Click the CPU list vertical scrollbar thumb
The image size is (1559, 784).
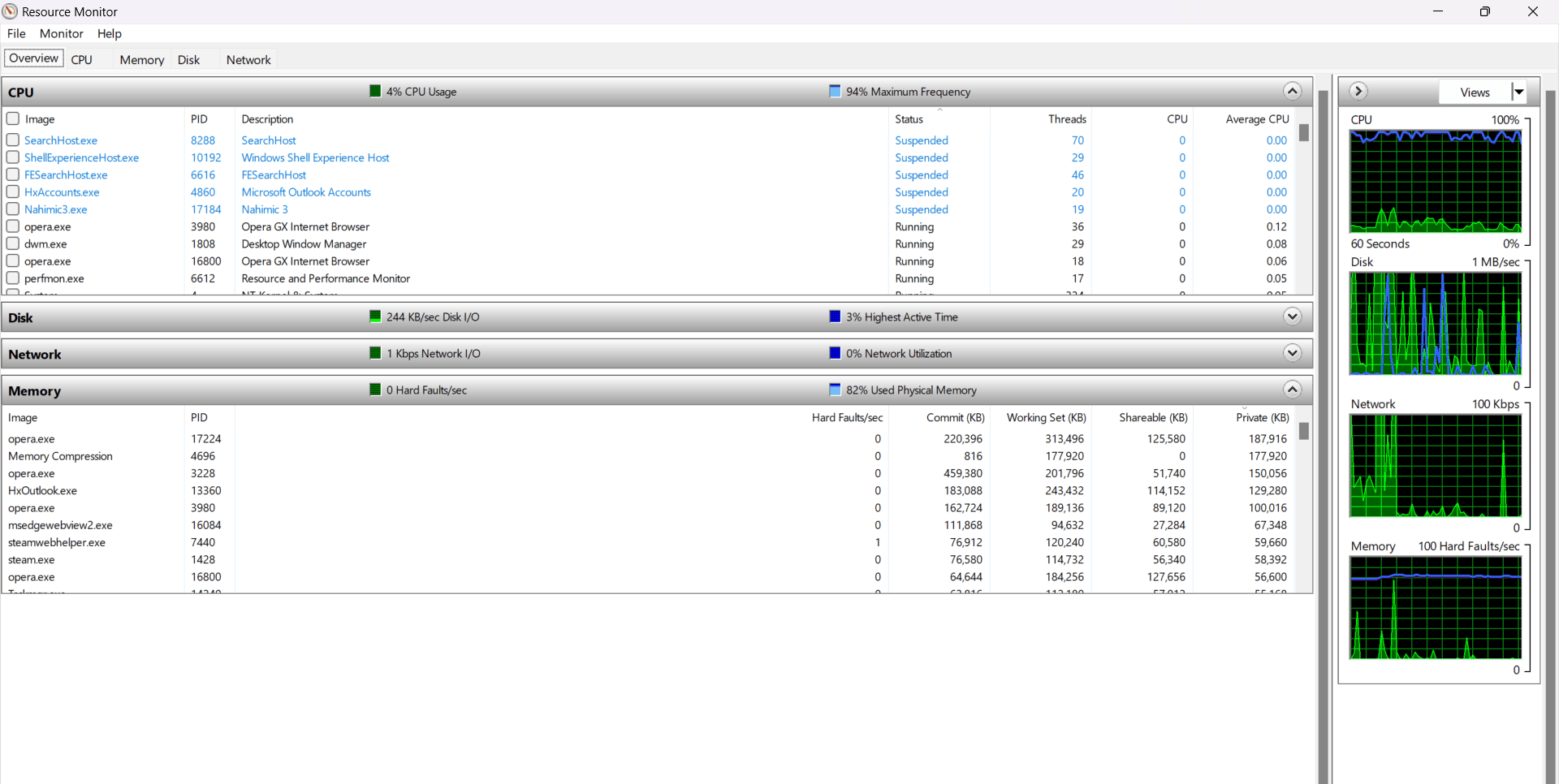[x=1304, y=132]
